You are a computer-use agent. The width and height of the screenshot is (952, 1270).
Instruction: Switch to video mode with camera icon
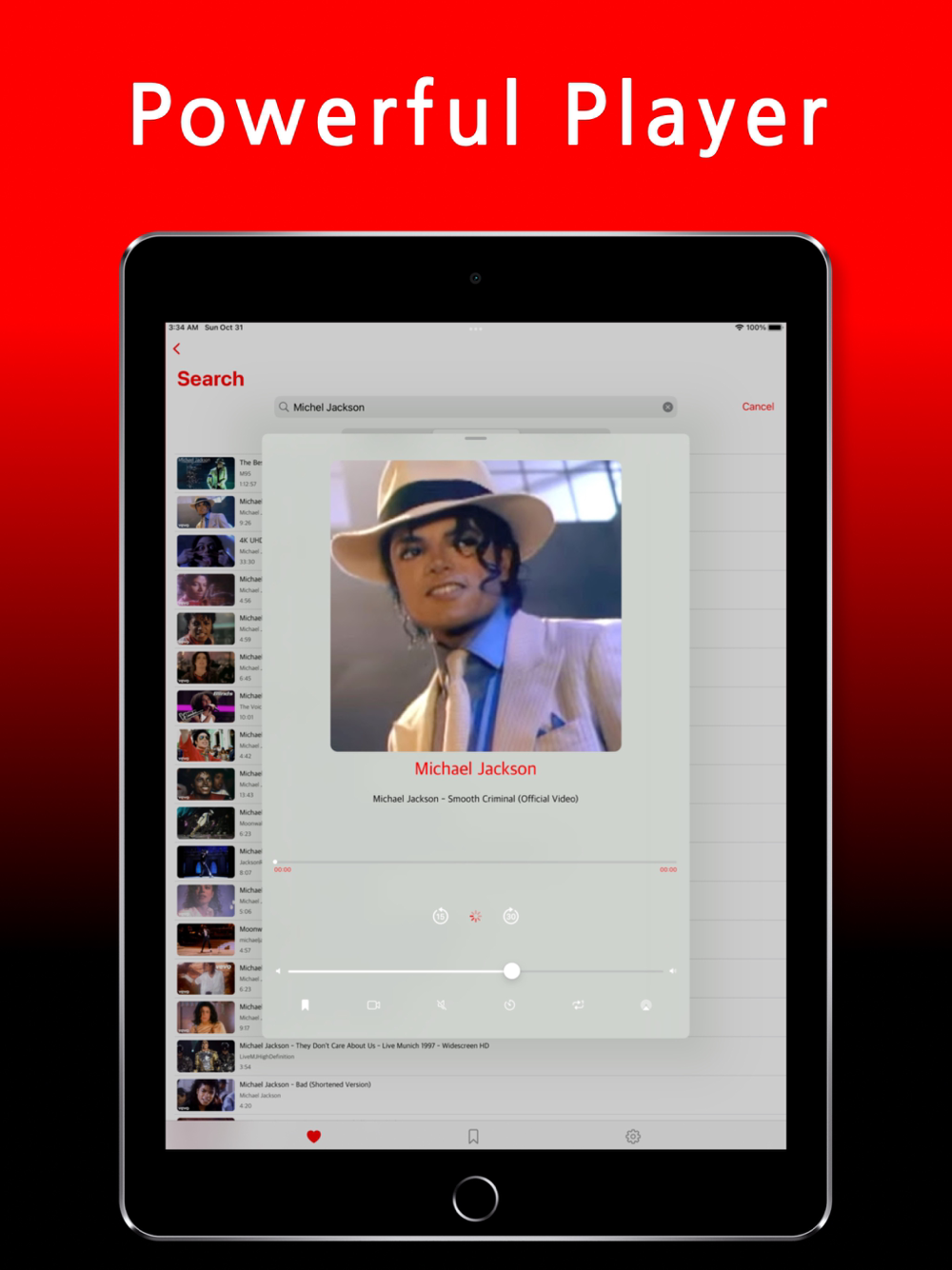coord(373,1005)
